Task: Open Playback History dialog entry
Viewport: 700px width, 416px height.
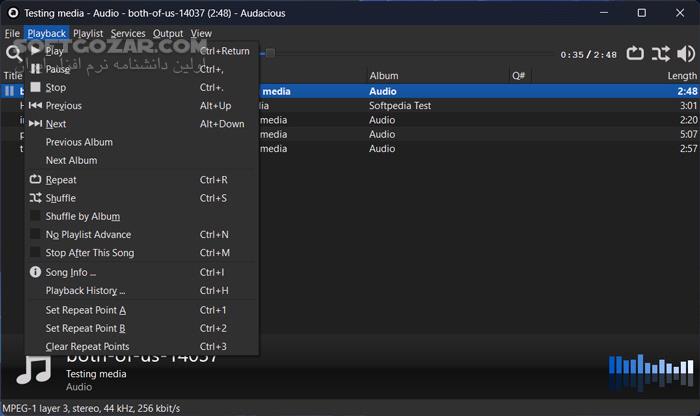Action: pyautogui.click(x=85, y=291)
